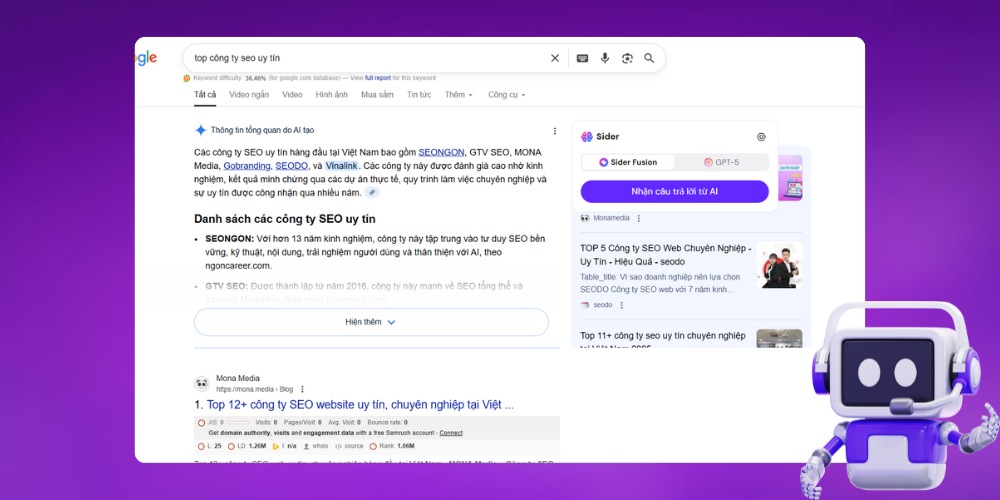The image size is (1000, 500).
Task: Open Sider settings gear icon
Action: [761, 136]
